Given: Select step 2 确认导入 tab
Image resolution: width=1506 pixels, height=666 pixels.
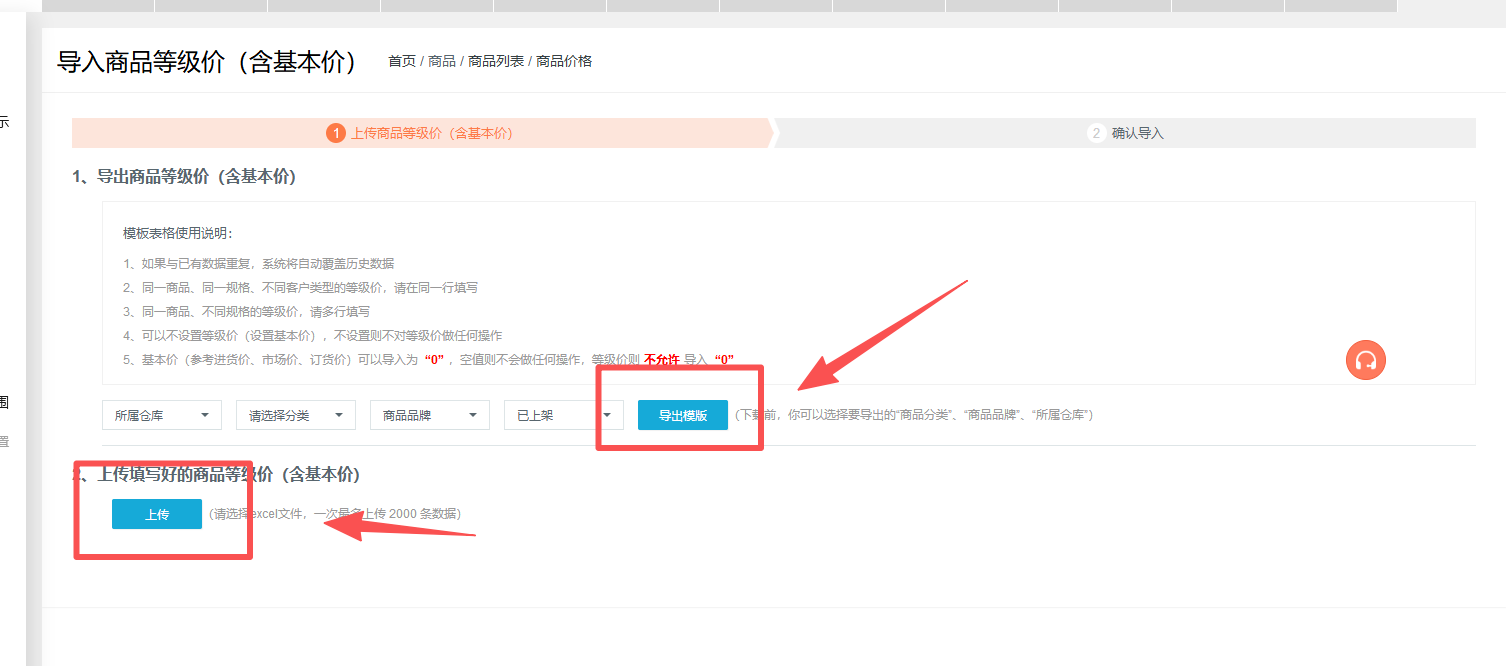Looking at the screenshot, I should [1126, 133].
